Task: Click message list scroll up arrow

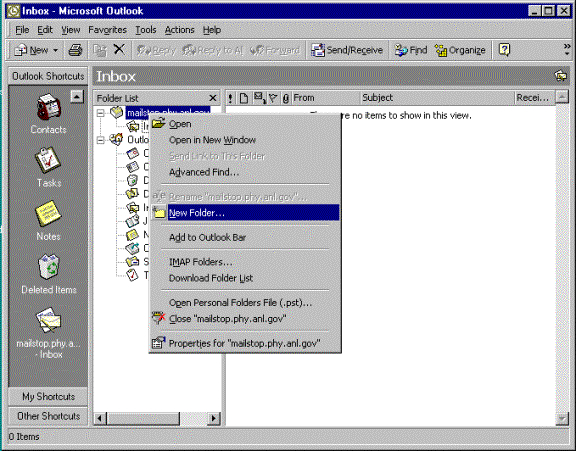Action: tap(562, 97)
